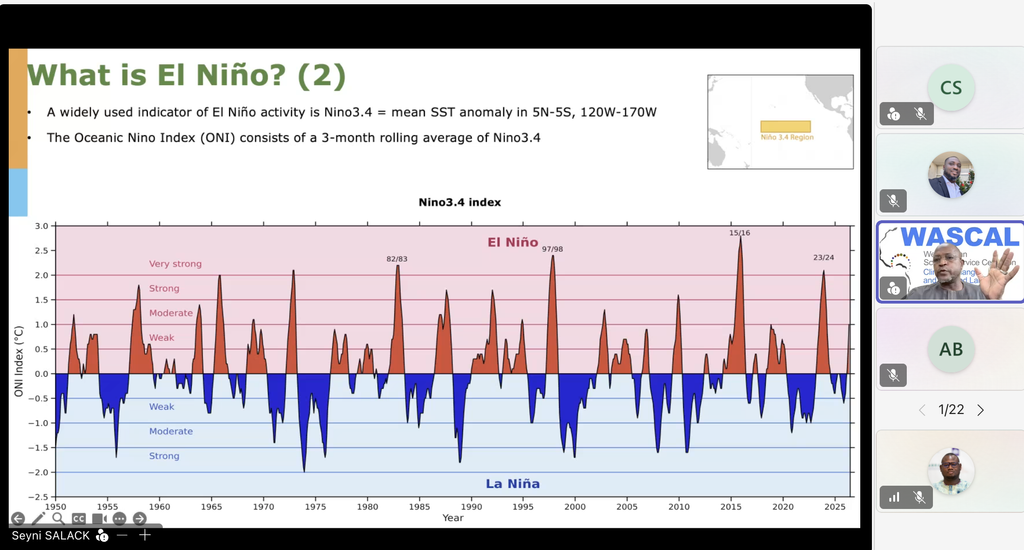The width and height of the screenshot is (1024, 550).
Task: Click the 1/22 page indicator
Action: pyautogui.click(x=951, y=410)
